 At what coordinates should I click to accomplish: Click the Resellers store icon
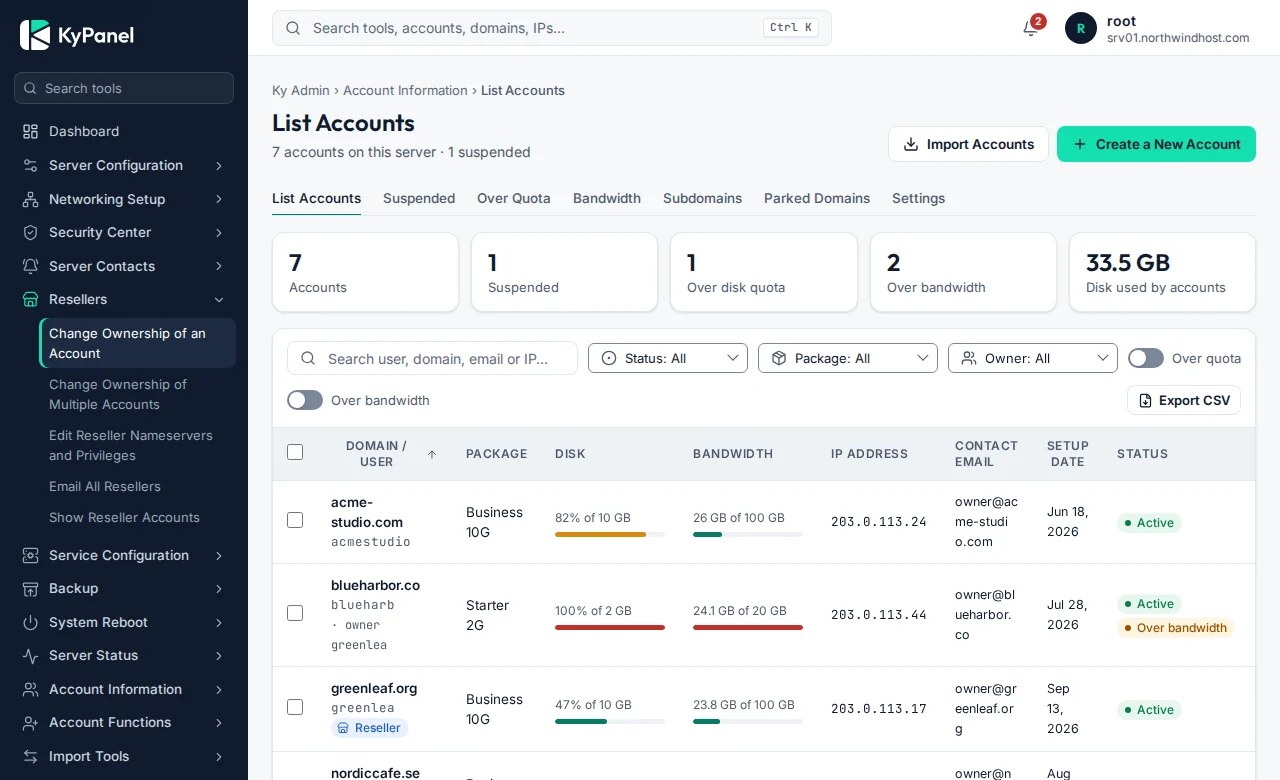31,299
